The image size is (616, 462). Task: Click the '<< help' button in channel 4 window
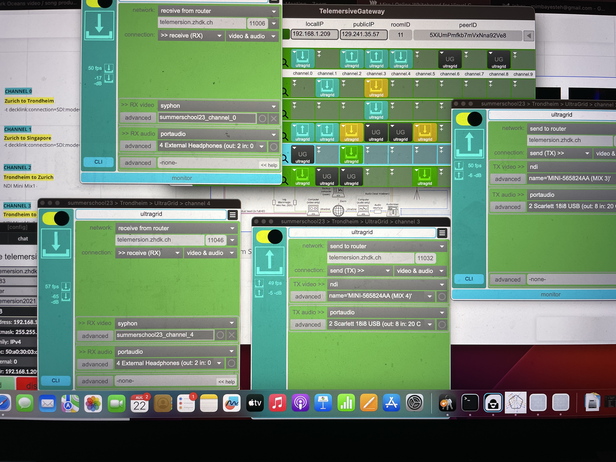tap(227, 381)
